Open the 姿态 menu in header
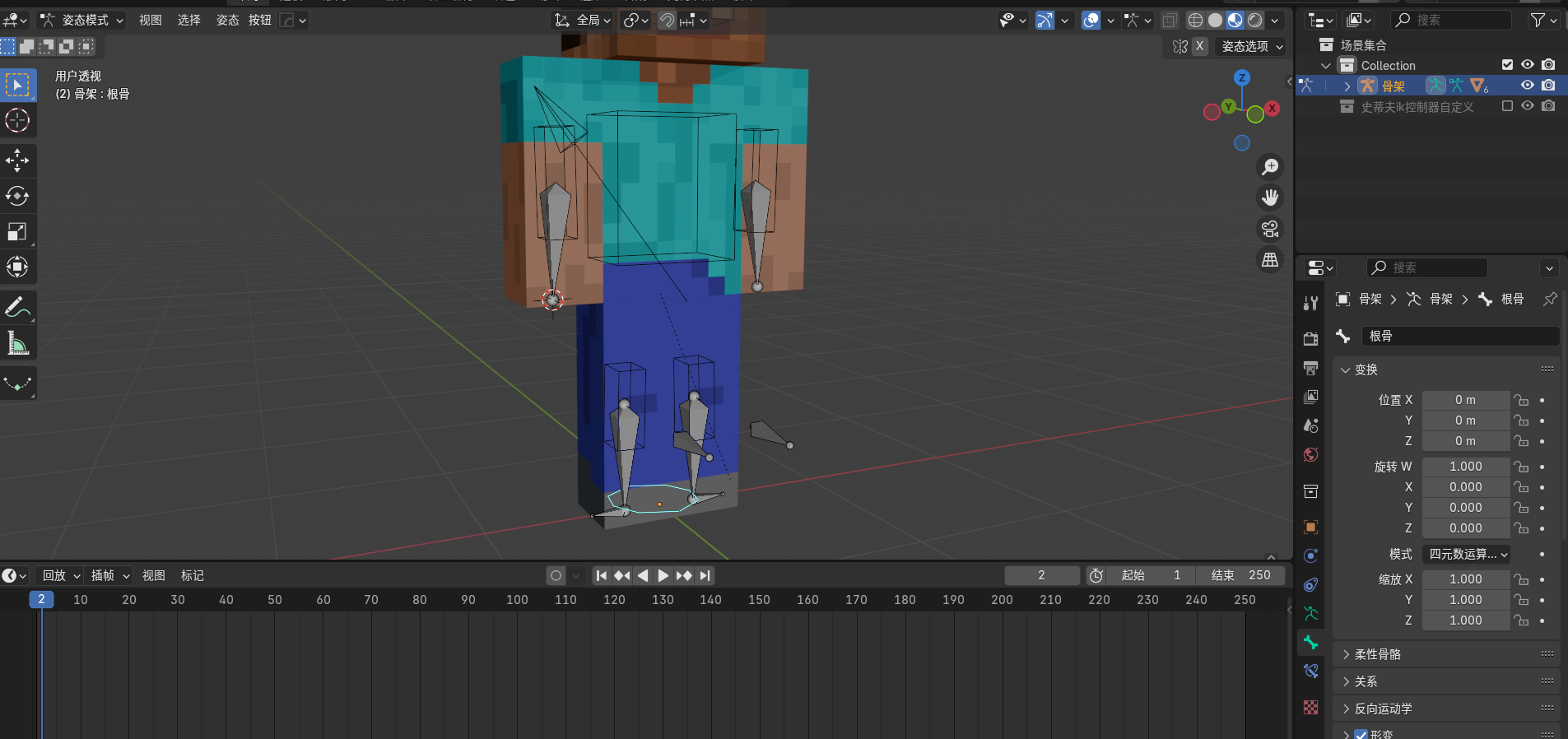1568x739 pixels. coord(227,20)
